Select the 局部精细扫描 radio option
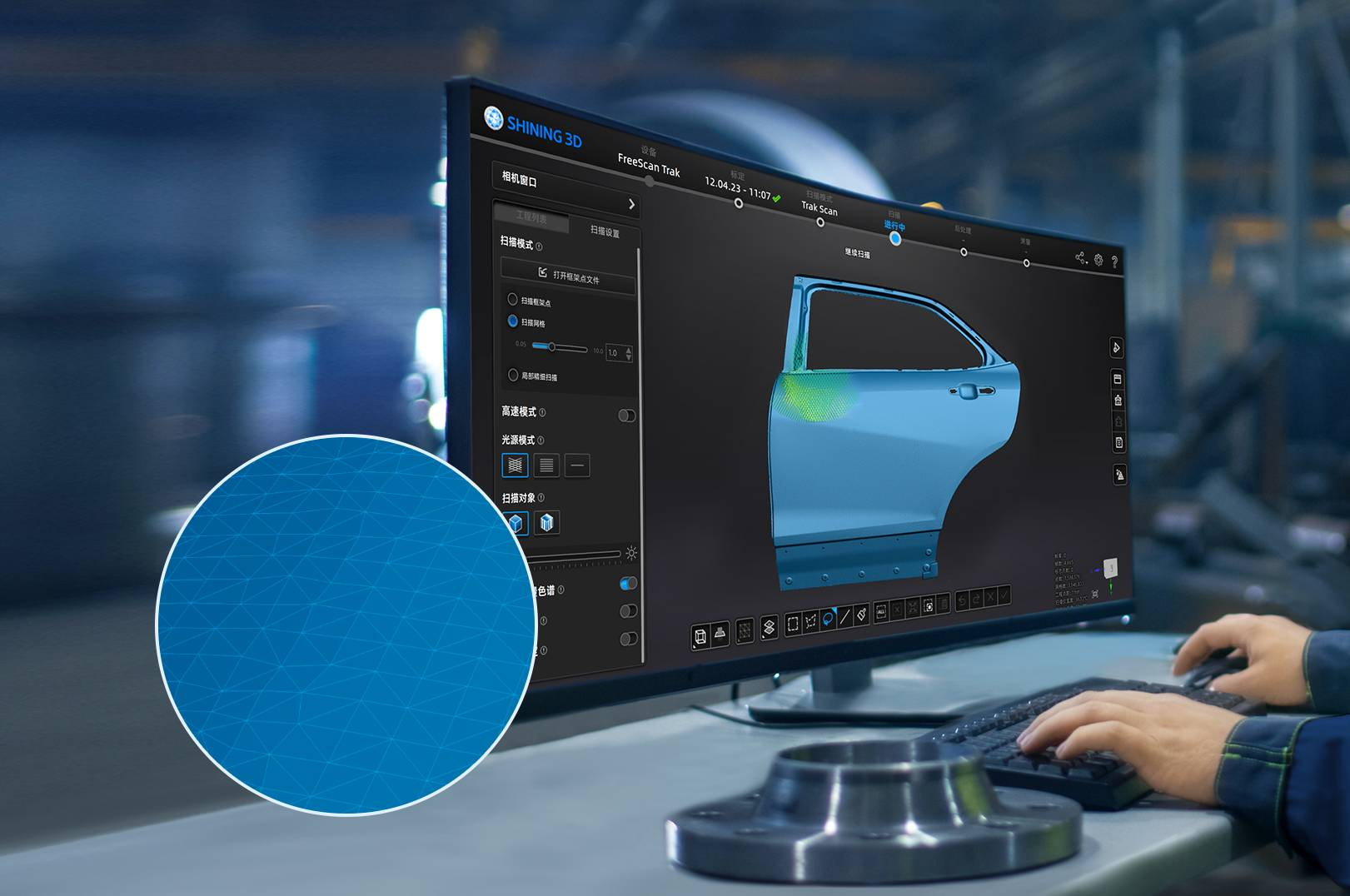Image resolution: width=1350 pixels, height=896 pixels. (513, 375)
